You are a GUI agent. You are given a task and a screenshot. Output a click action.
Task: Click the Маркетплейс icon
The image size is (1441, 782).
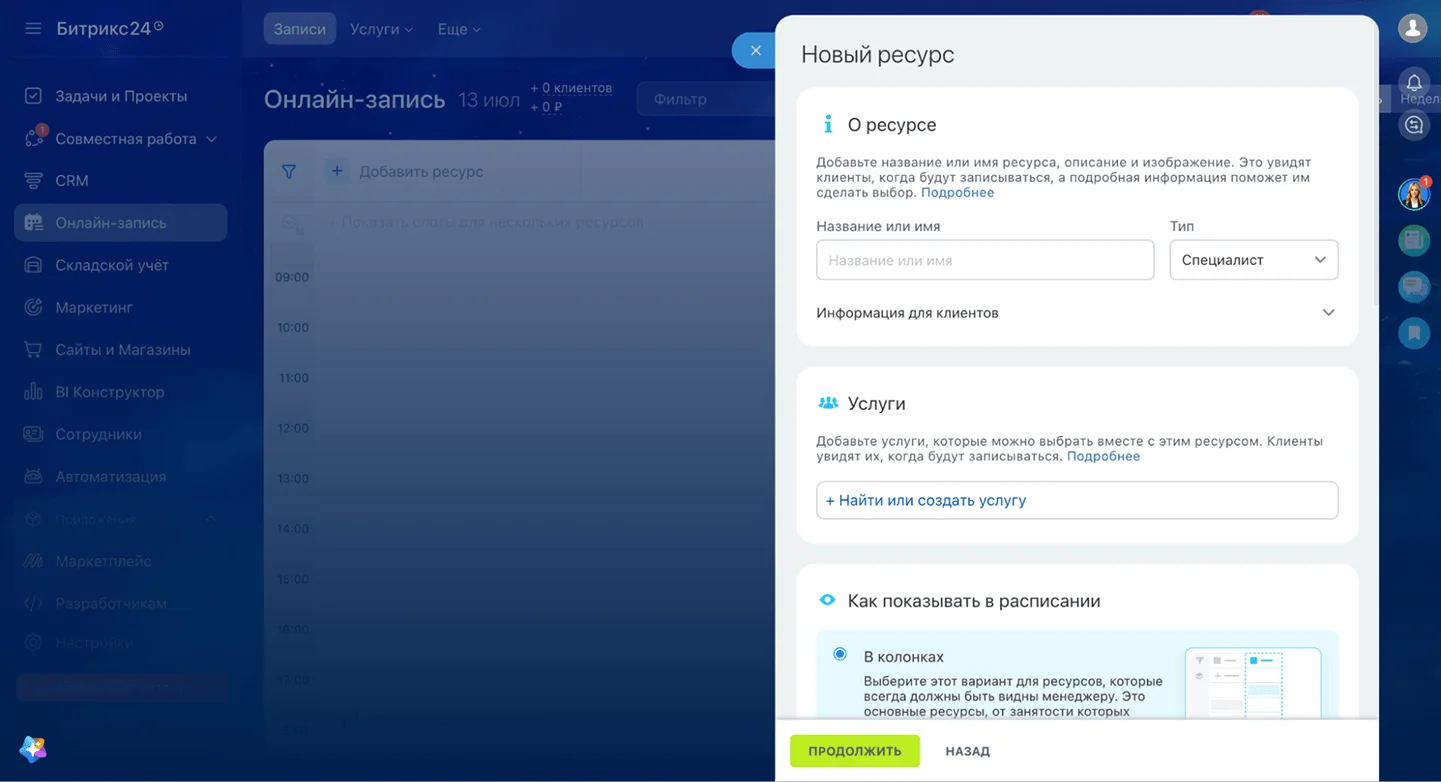pyautogui.click(x=33, y=561)
